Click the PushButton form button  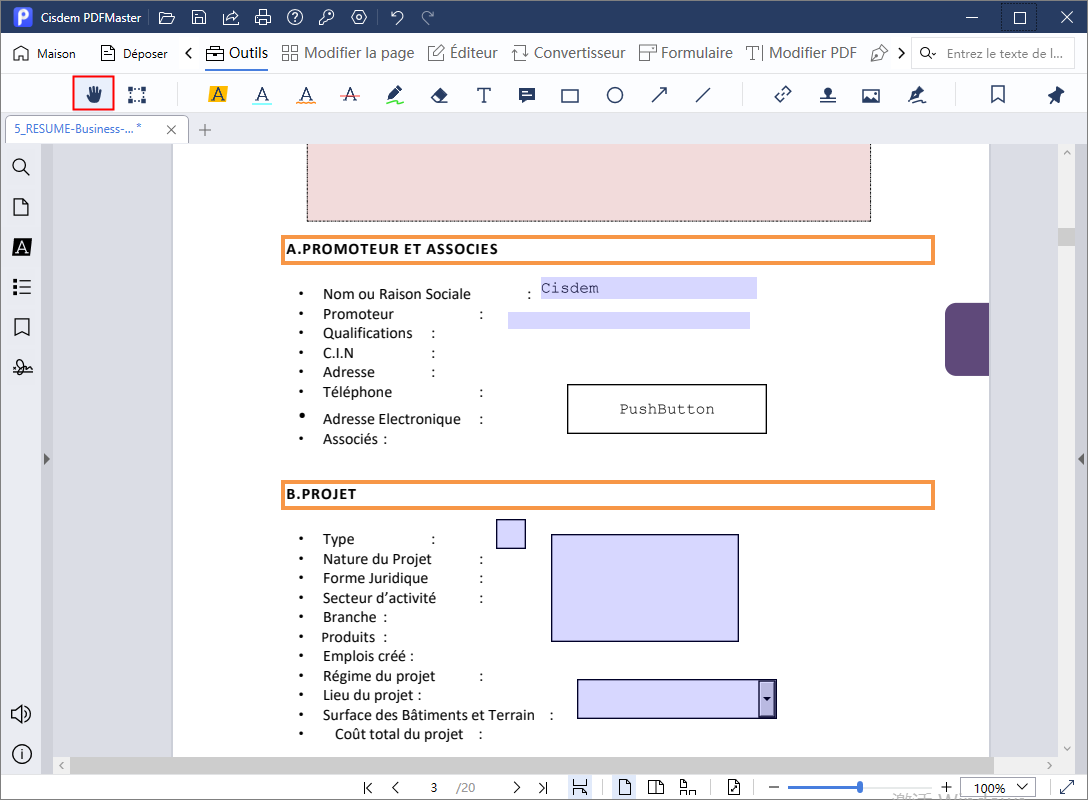pyautogui.click(x=667, y=409)
